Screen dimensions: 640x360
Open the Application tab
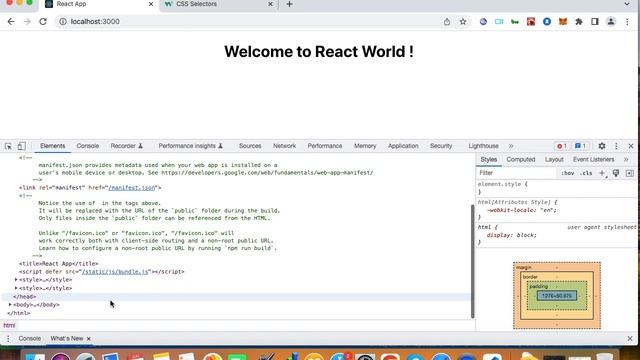(x=403, y=146)
